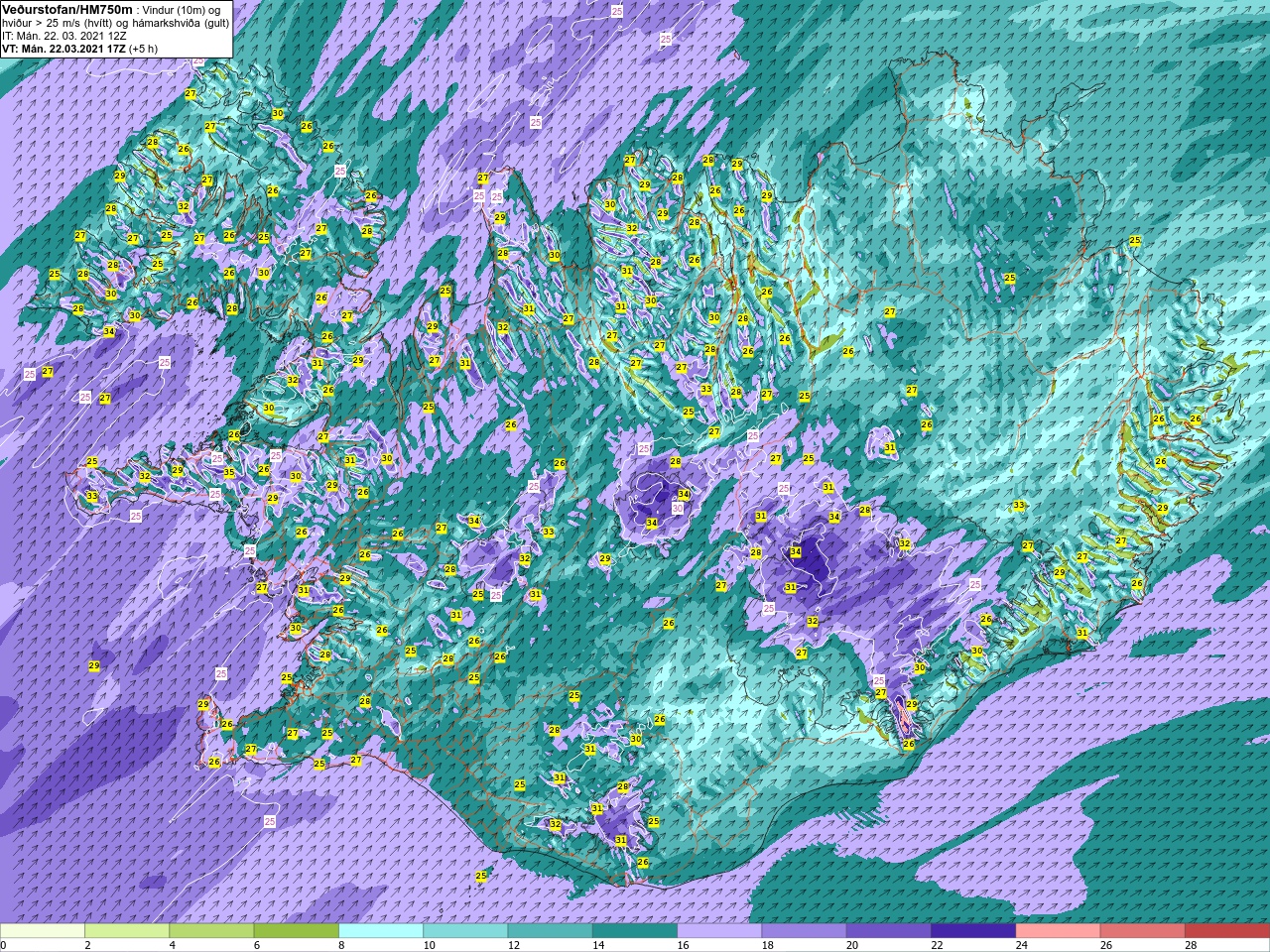Pick the salmon 26–28 legend swatch
This screenshot has height=952, width=1270.
point(1143,931)
